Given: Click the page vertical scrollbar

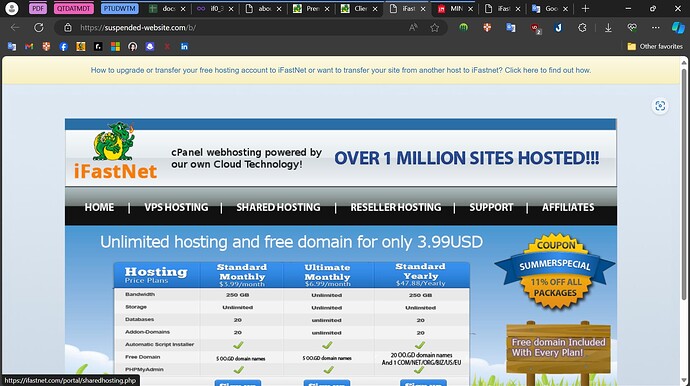Looking at the screenshot, I should (x=684, y=184).
